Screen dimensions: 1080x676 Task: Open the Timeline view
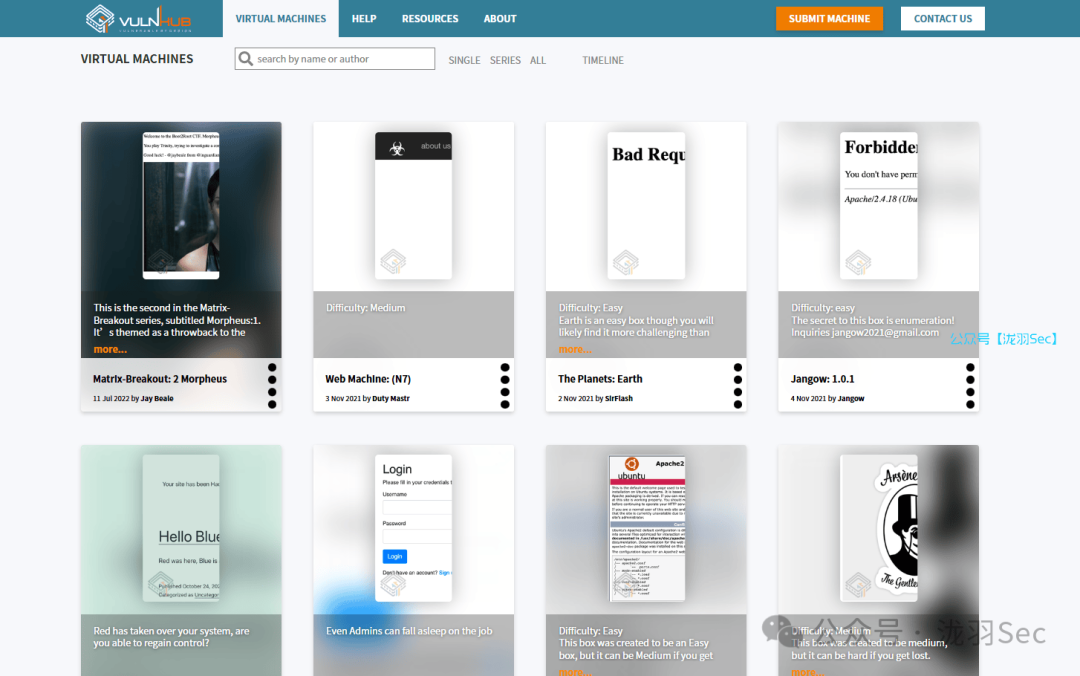pos(603,61)
